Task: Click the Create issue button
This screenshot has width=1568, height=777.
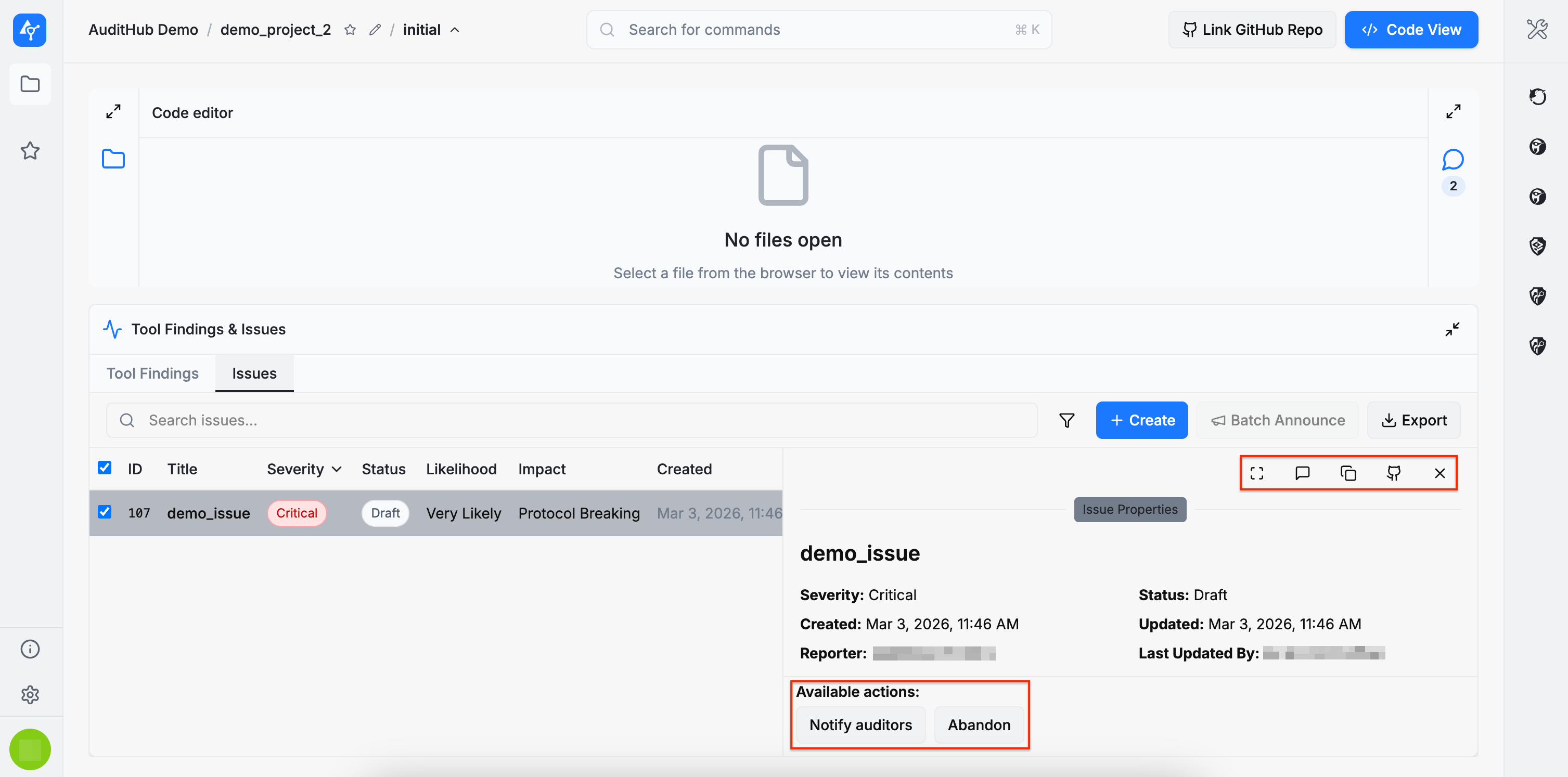Action: (1141, 420)
